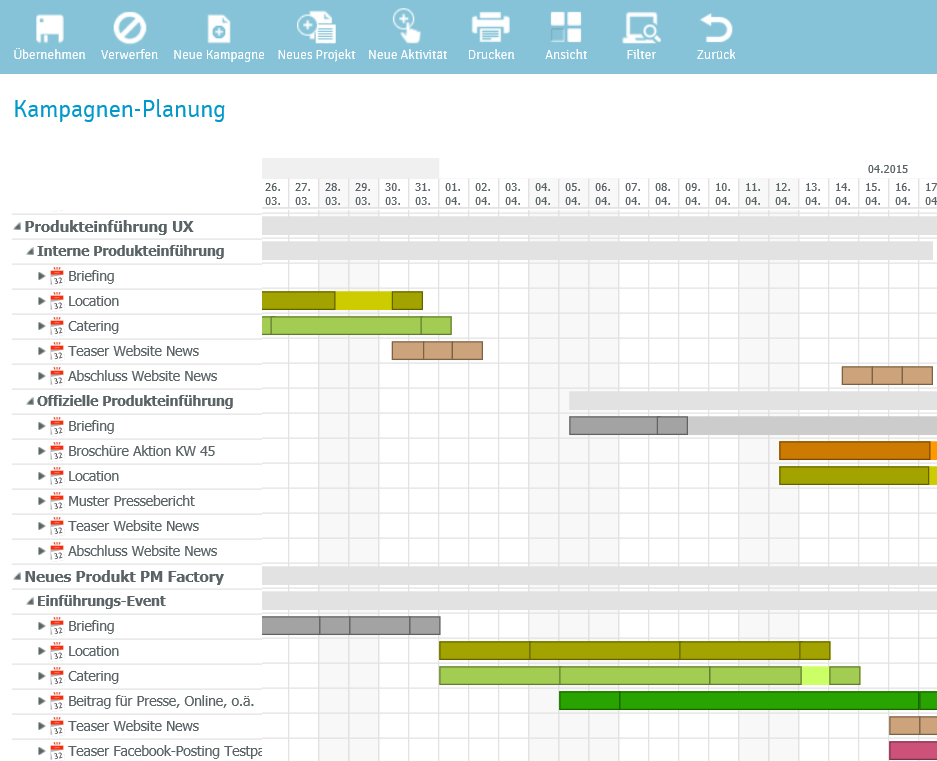The width and height of the screenshot is (937, 761).
Task: Select Broschüre Aktion KW 45 label
Action: pos(142,451)
